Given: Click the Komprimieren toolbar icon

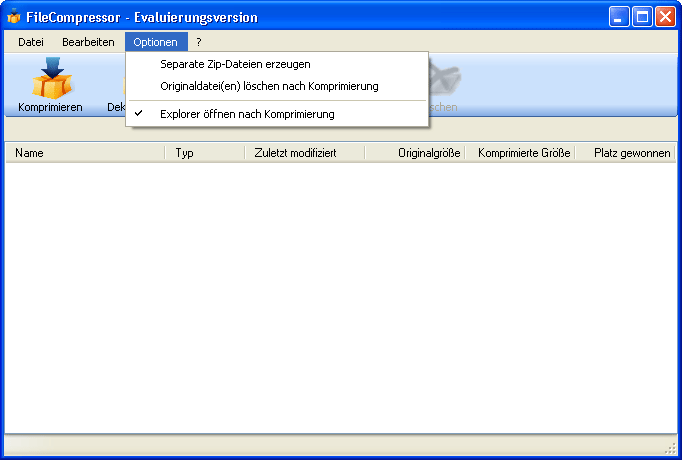Looking at the screenshot, I should (x=50, y=84).
